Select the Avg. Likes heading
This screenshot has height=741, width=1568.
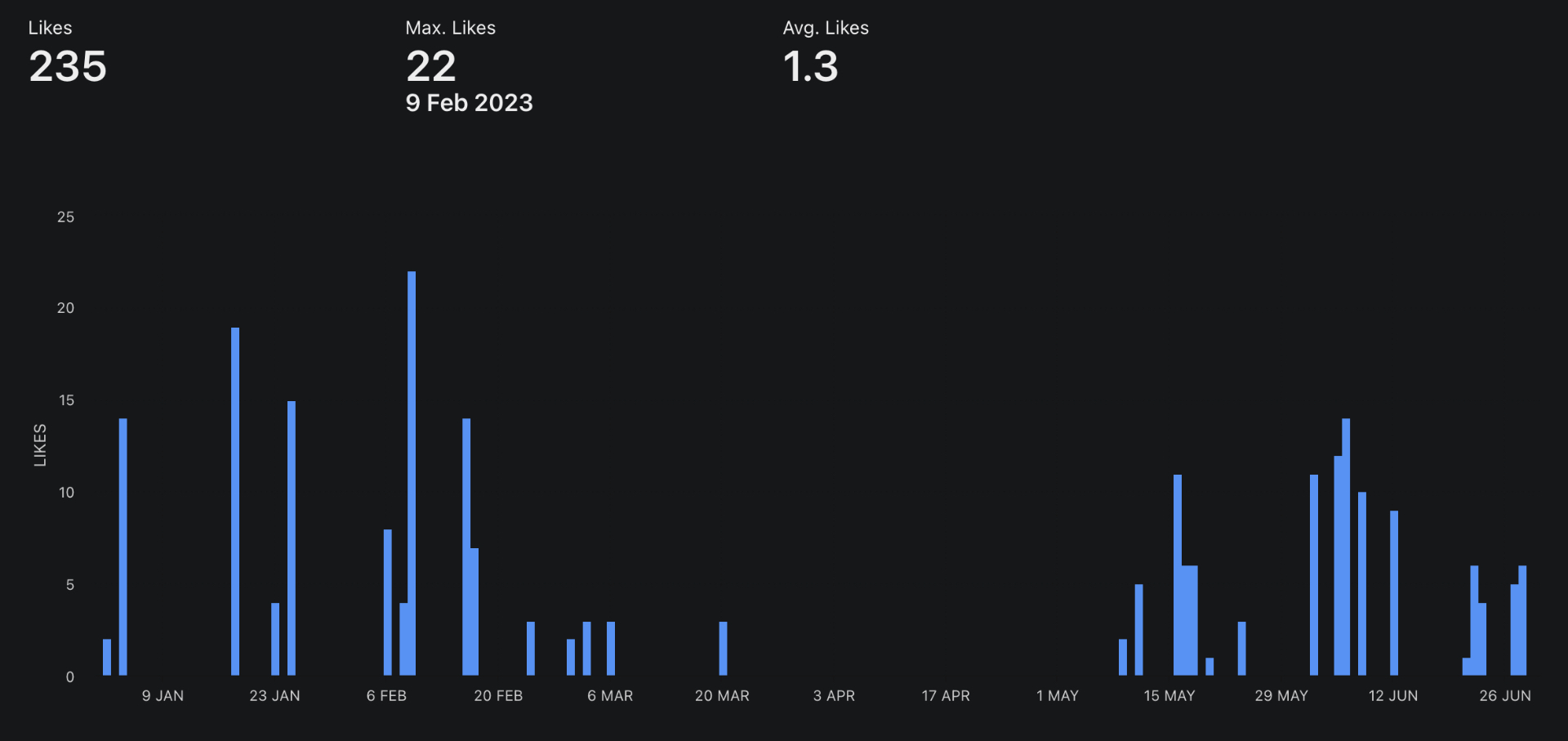point(826,28)
